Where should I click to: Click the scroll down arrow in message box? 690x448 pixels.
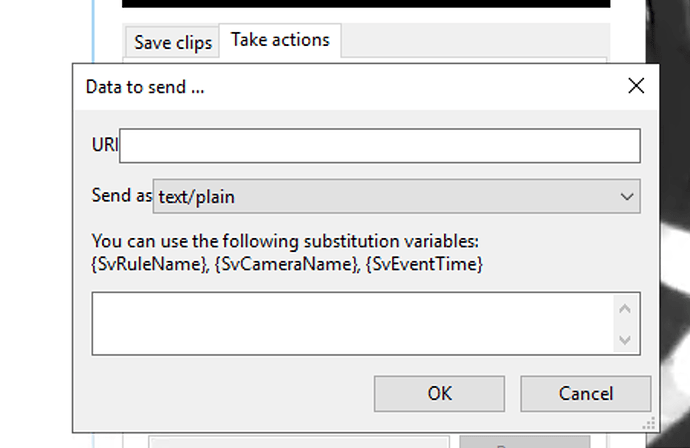(x=625, y=340)
